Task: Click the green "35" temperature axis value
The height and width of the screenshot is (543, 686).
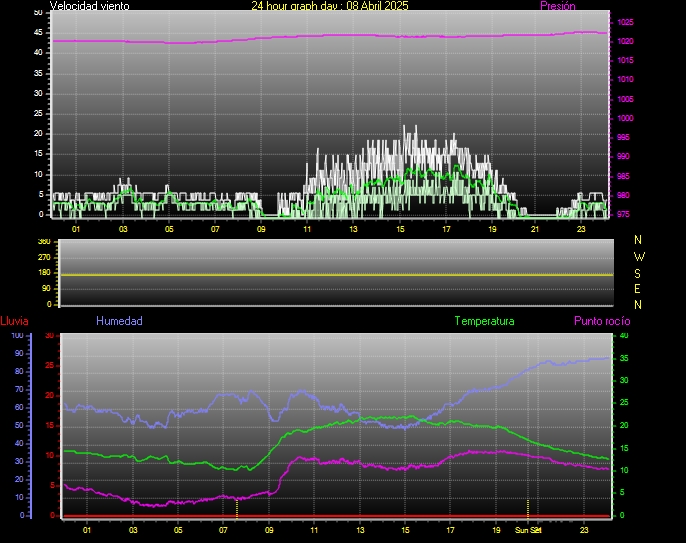Action: point(624,358)
